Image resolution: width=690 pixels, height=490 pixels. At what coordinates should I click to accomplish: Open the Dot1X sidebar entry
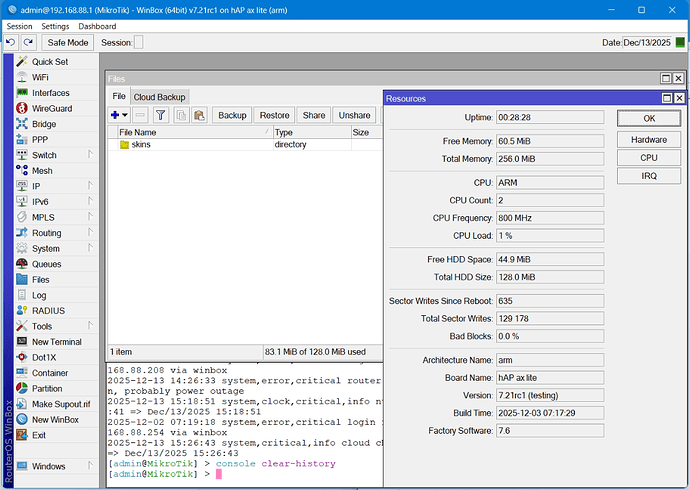[56, 357]
